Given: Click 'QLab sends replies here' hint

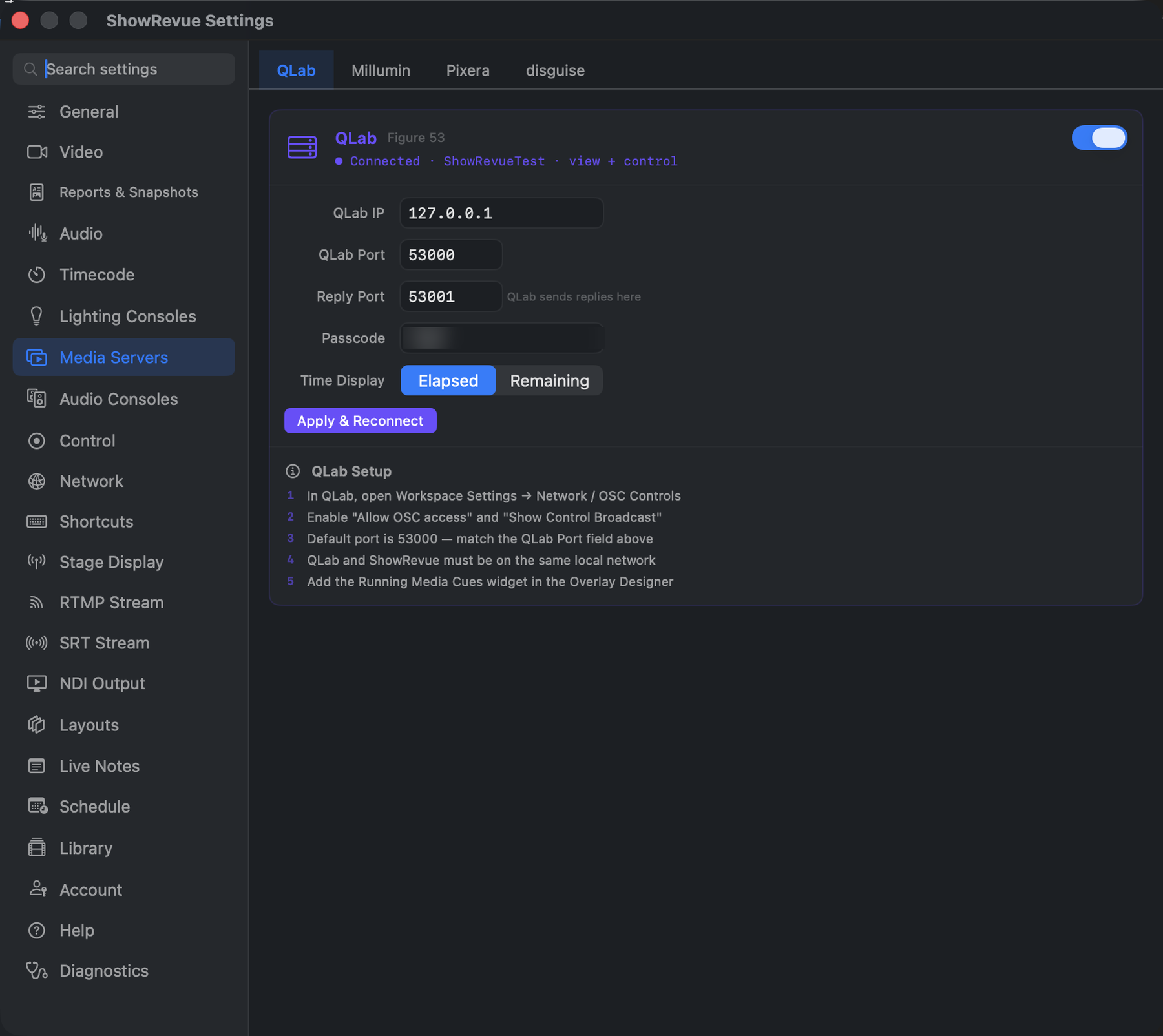Looking at the screenshot, I should 574,296.
